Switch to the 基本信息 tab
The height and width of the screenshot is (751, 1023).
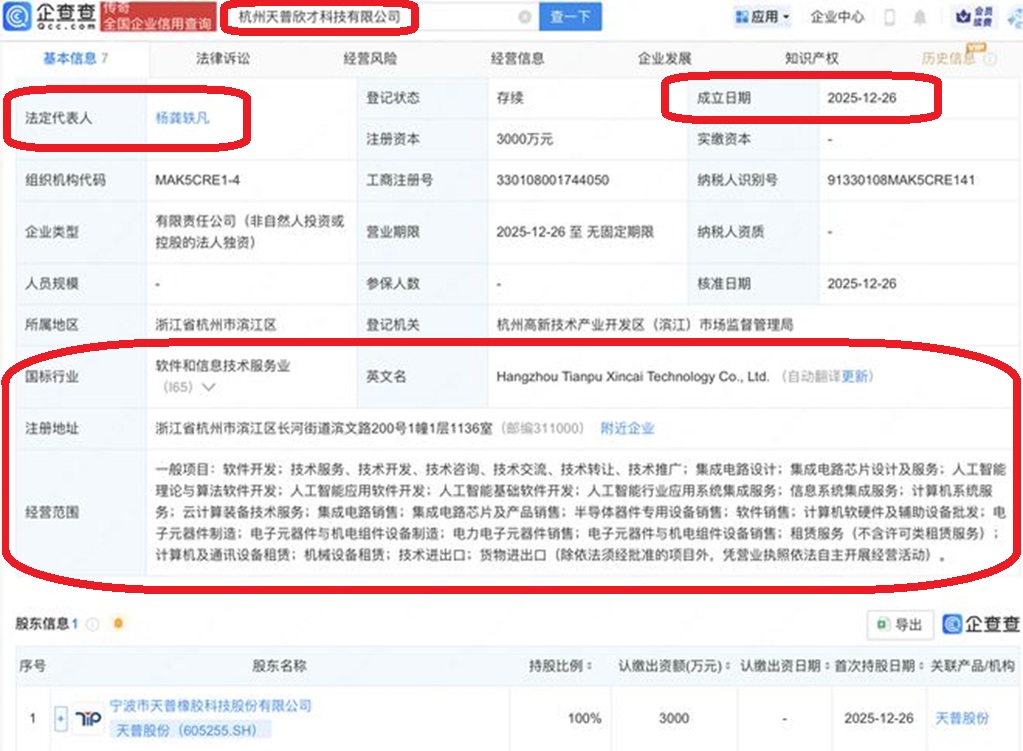pos(76,59)
